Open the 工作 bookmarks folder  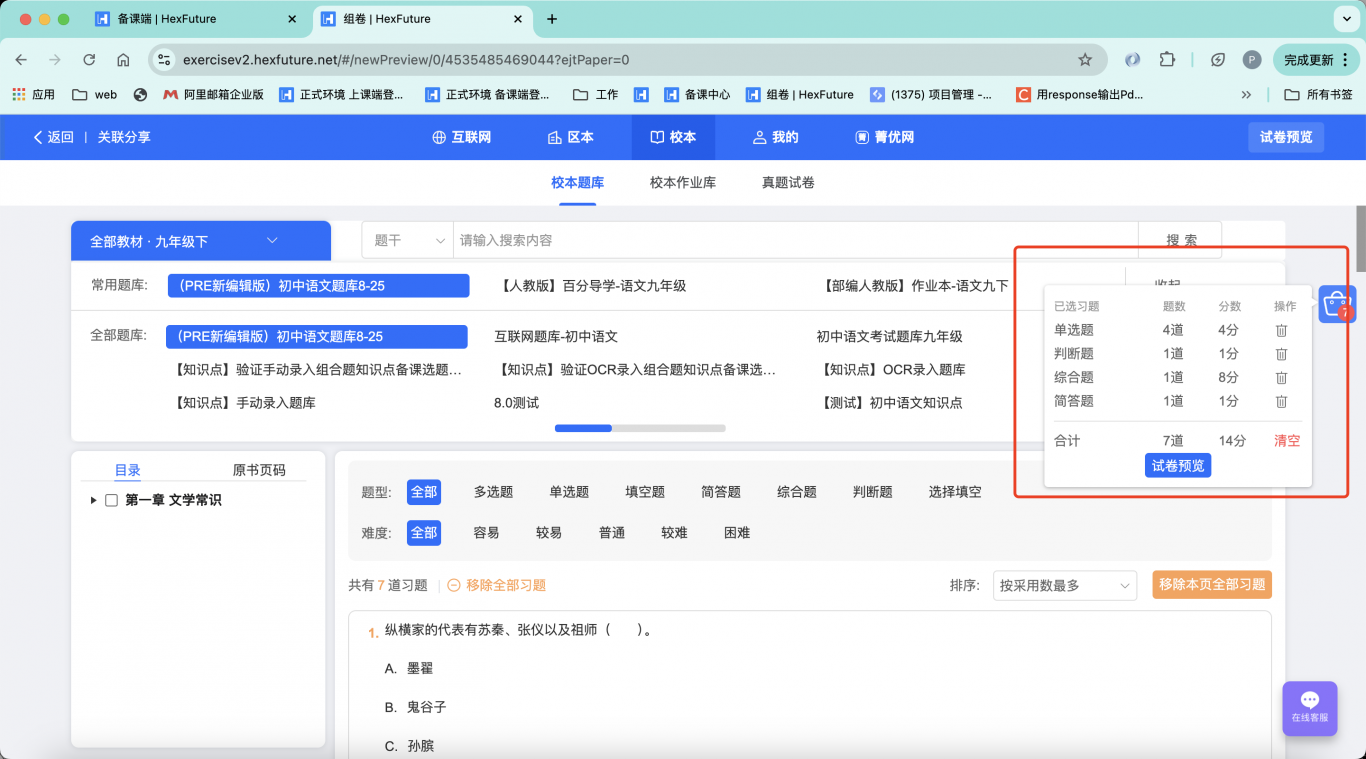pos(596,95)
